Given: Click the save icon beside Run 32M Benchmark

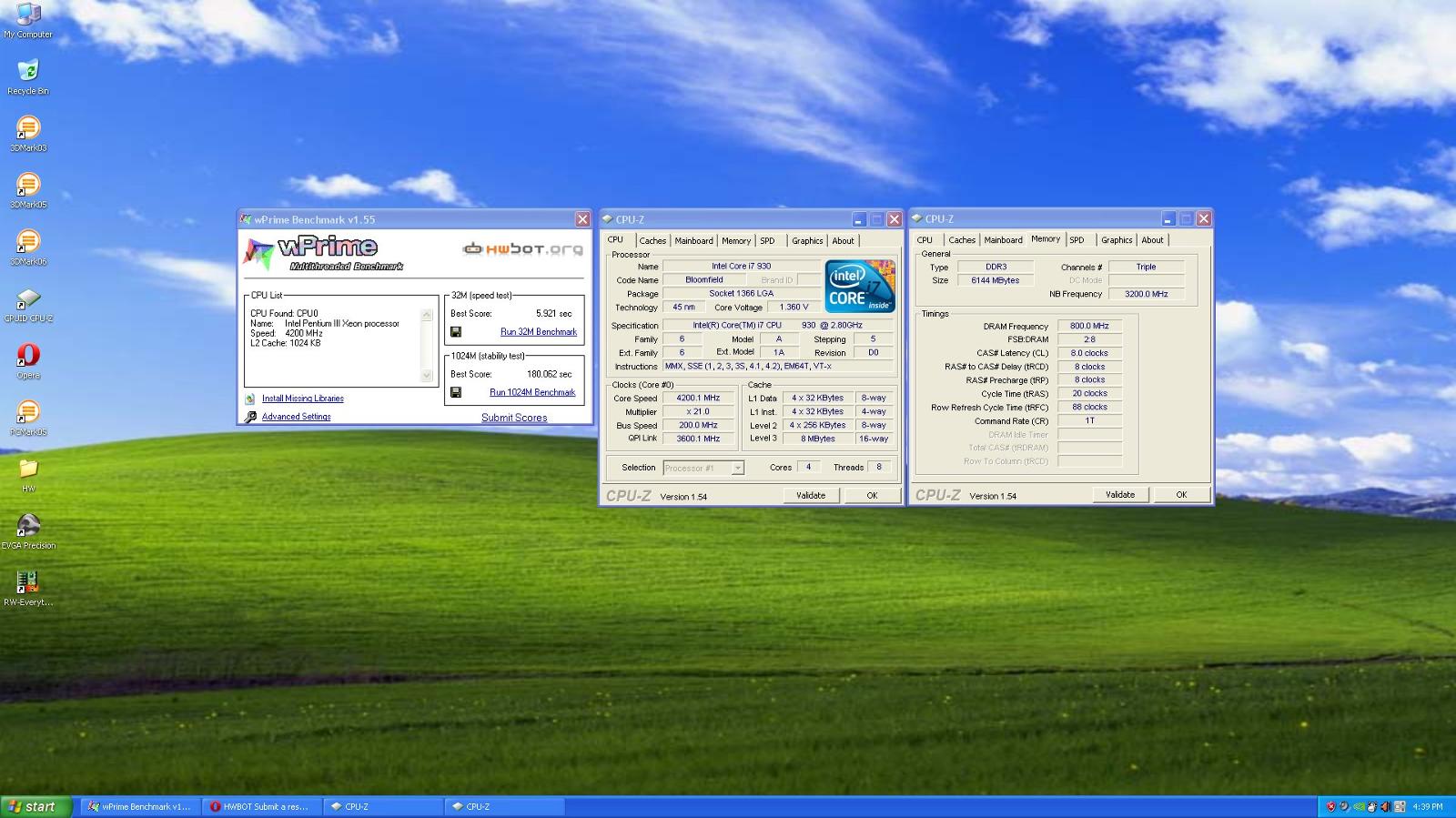Looking at the screenshot, I should 456,332.
